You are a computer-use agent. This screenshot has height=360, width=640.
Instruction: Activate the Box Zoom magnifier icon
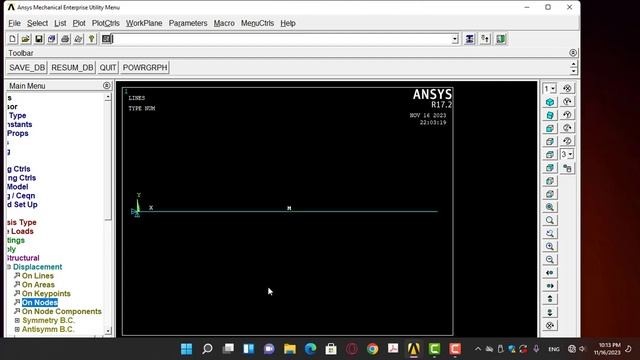pos(550,220)
